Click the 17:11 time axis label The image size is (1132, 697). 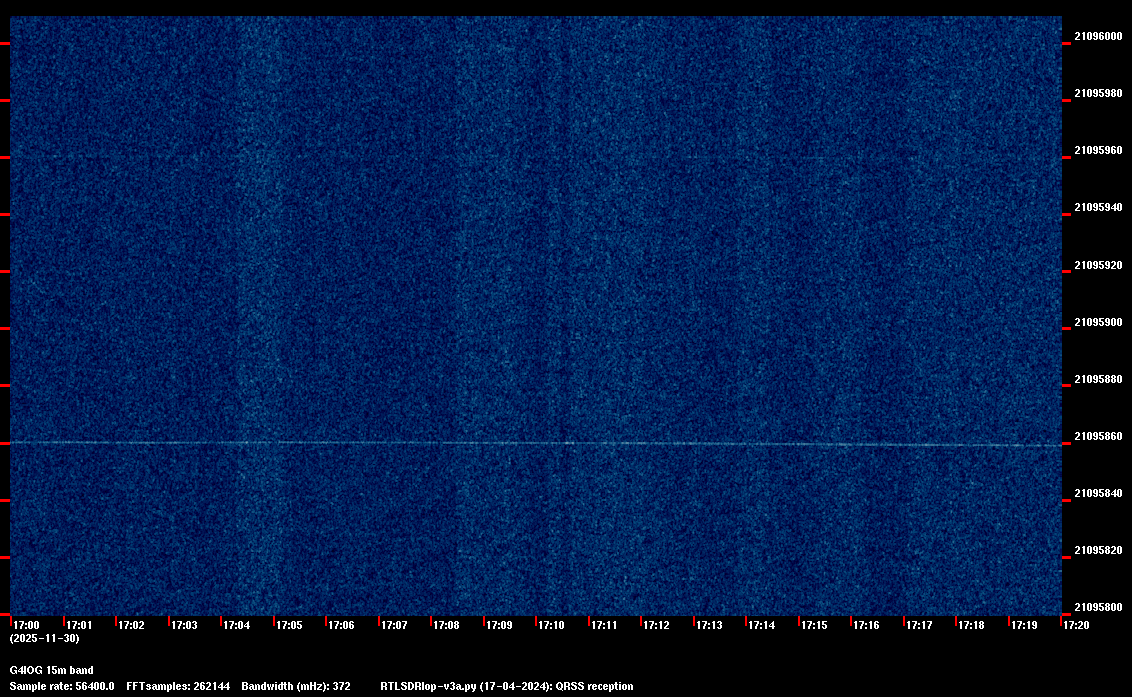[604, 625]
